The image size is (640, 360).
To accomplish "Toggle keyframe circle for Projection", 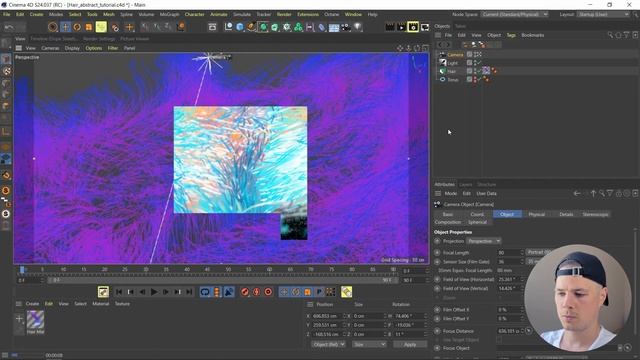I will pos(437,241).
